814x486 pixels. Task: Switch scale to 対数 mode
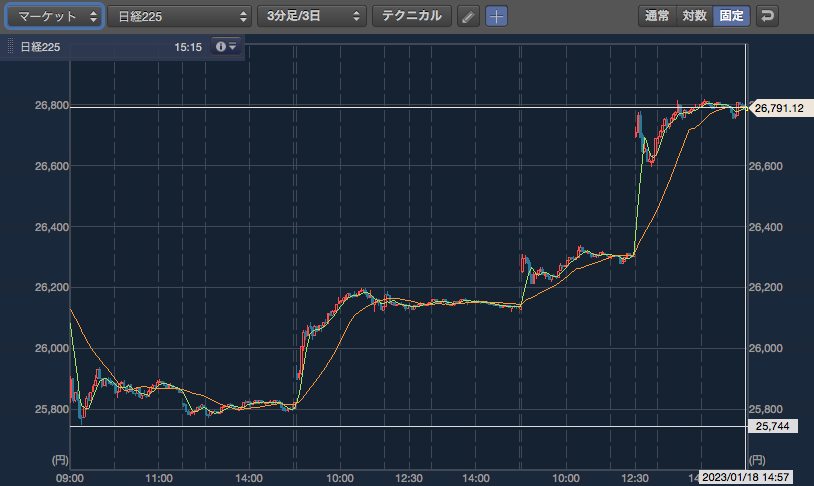point(695,16)
